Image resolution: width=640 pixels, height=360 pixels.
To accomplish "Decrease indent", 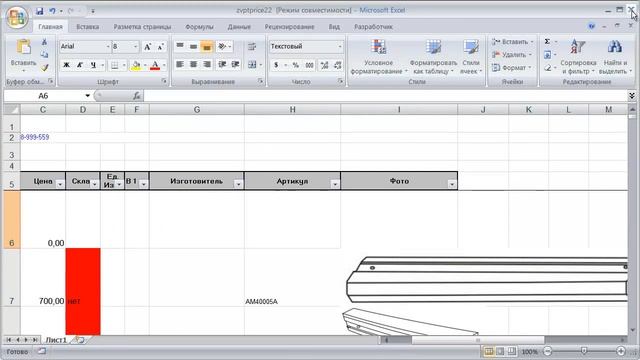I will pos(222,64).
